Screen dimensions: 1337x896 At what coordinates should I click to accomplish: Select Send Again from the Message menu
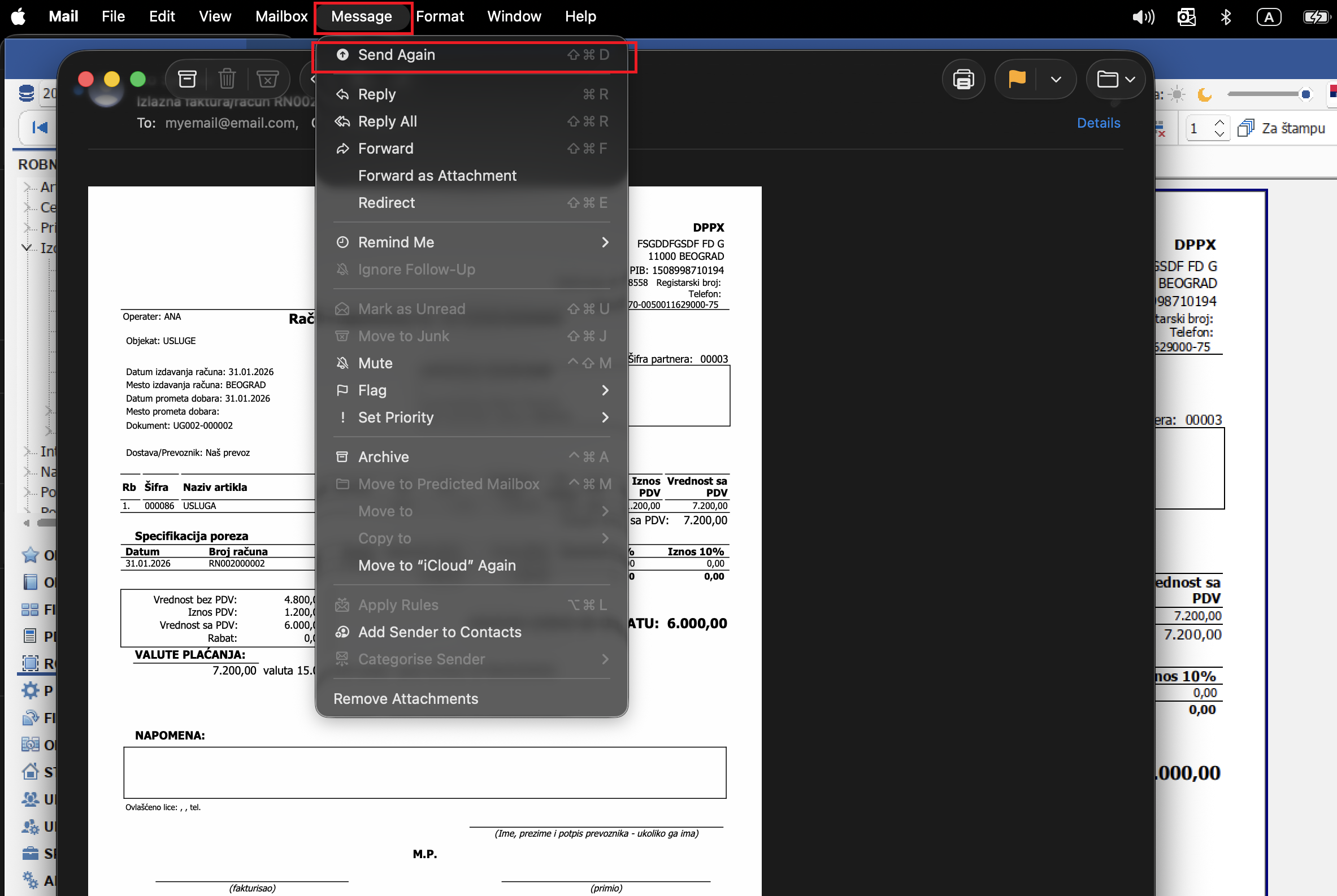(397, 55)
